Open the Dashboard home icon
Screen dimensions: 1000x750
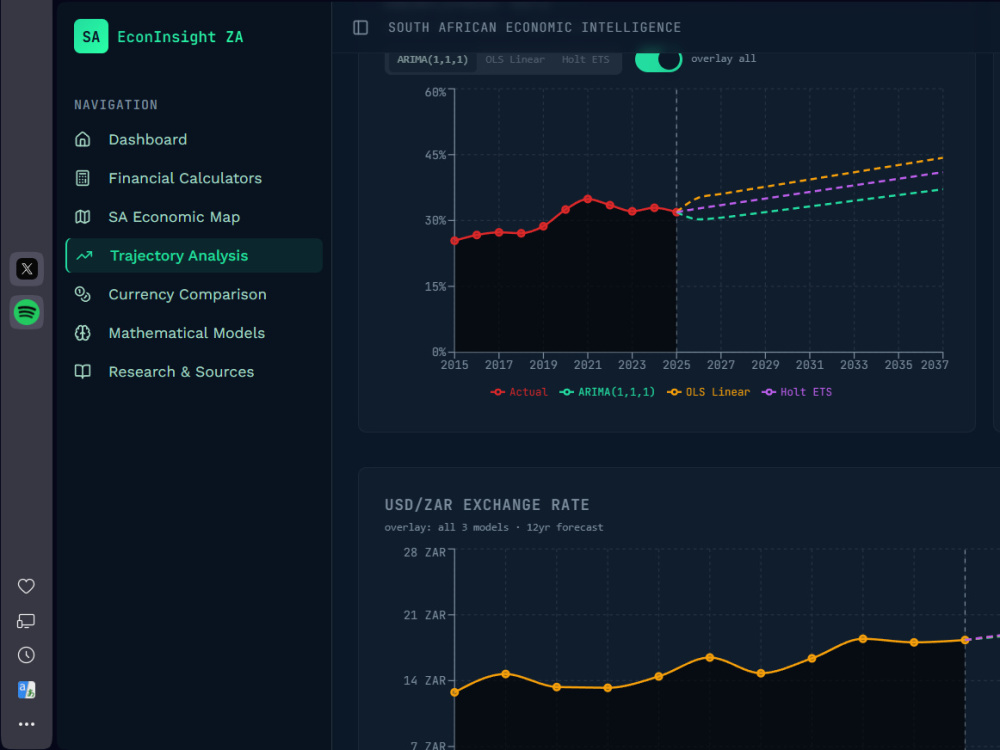(x=83, y=140)
